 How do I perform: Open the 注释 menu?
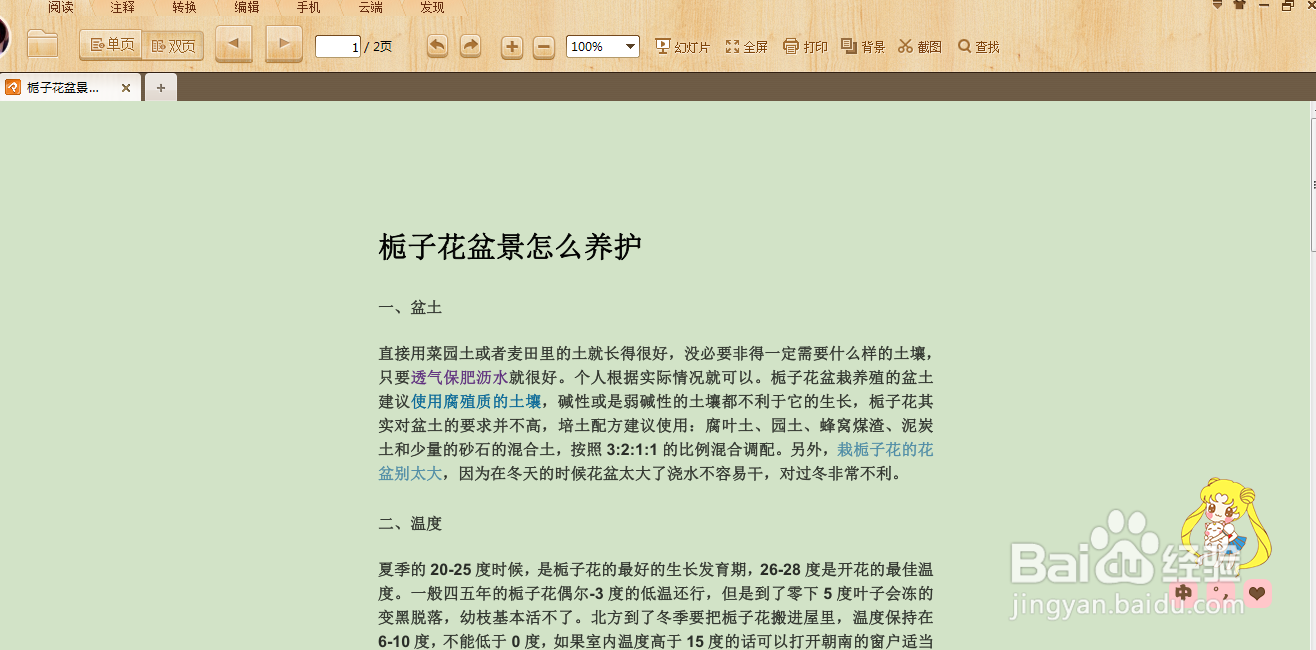coord(121,7)
